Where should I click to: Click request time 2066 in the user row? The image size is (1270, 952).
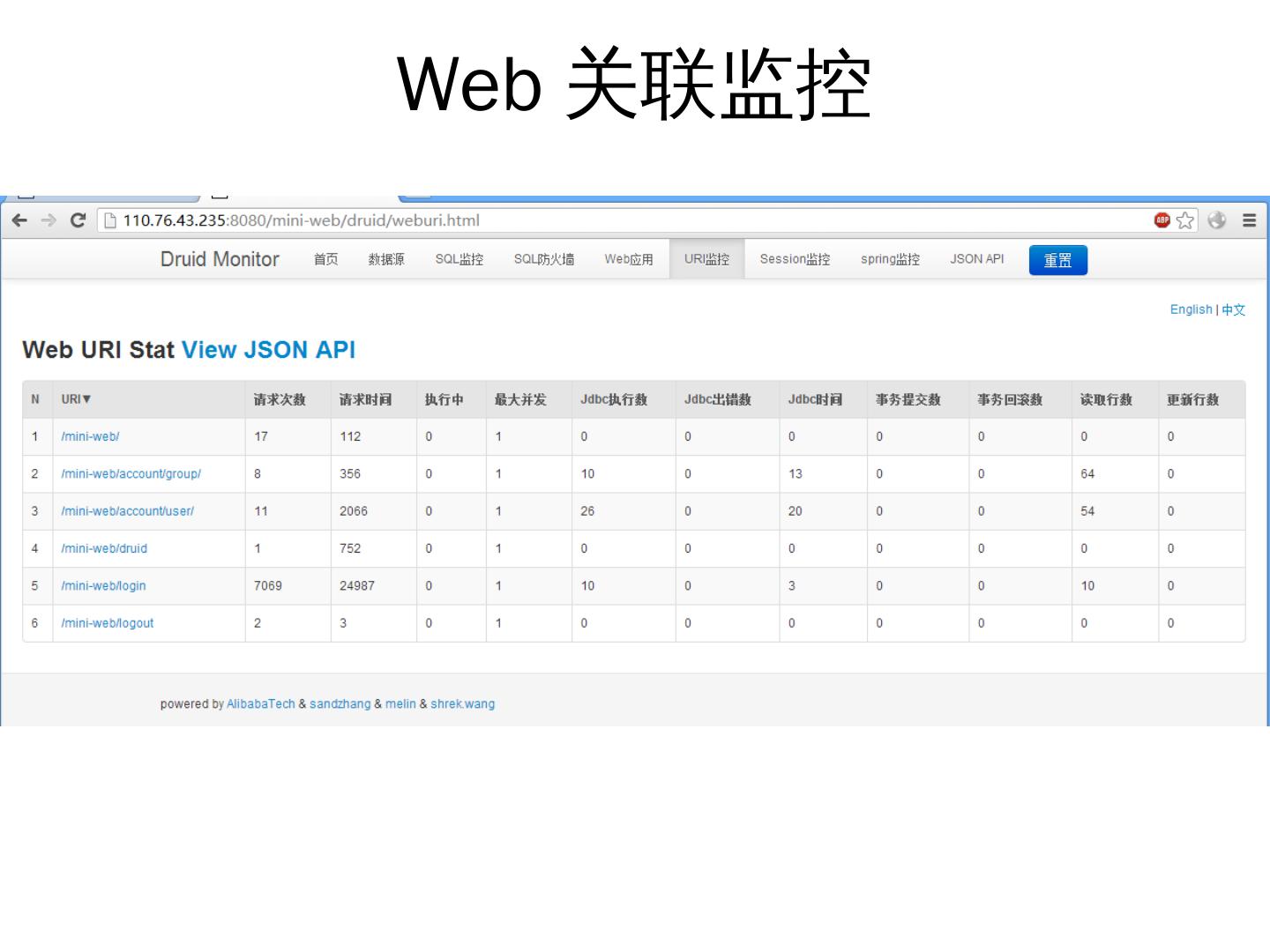(354, 511)
